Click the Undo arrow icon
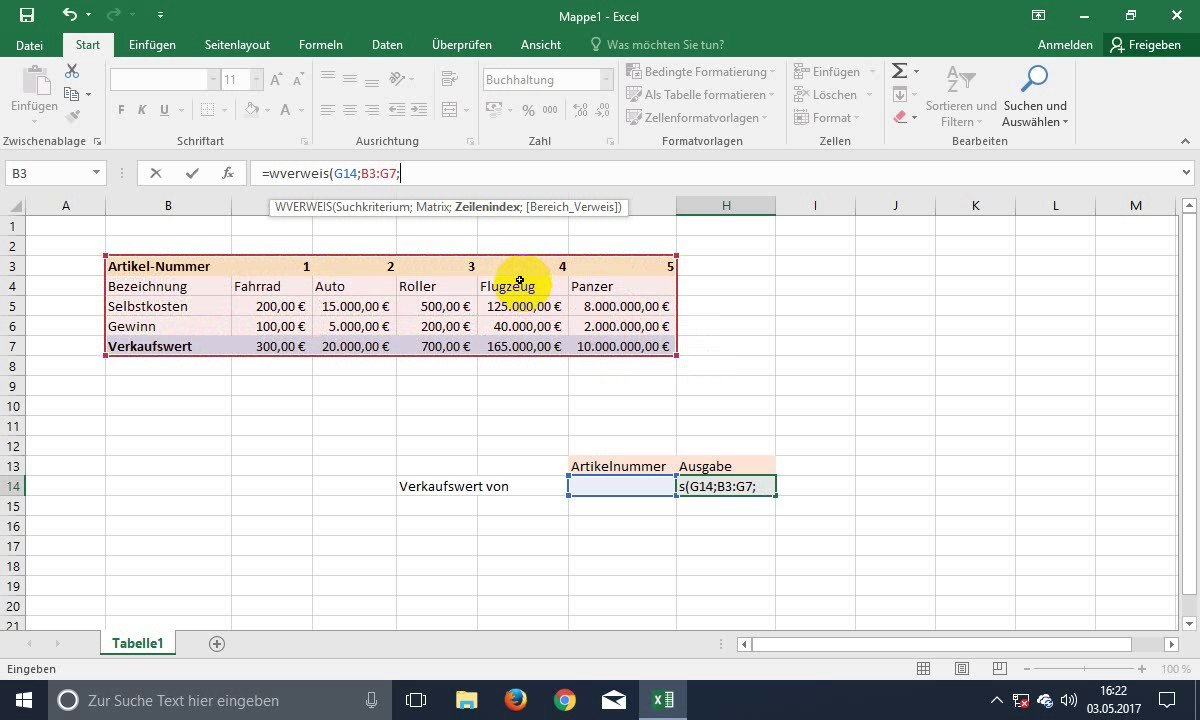The height and width of the screenshot is (720, 1200). click(x=69, y=15)
